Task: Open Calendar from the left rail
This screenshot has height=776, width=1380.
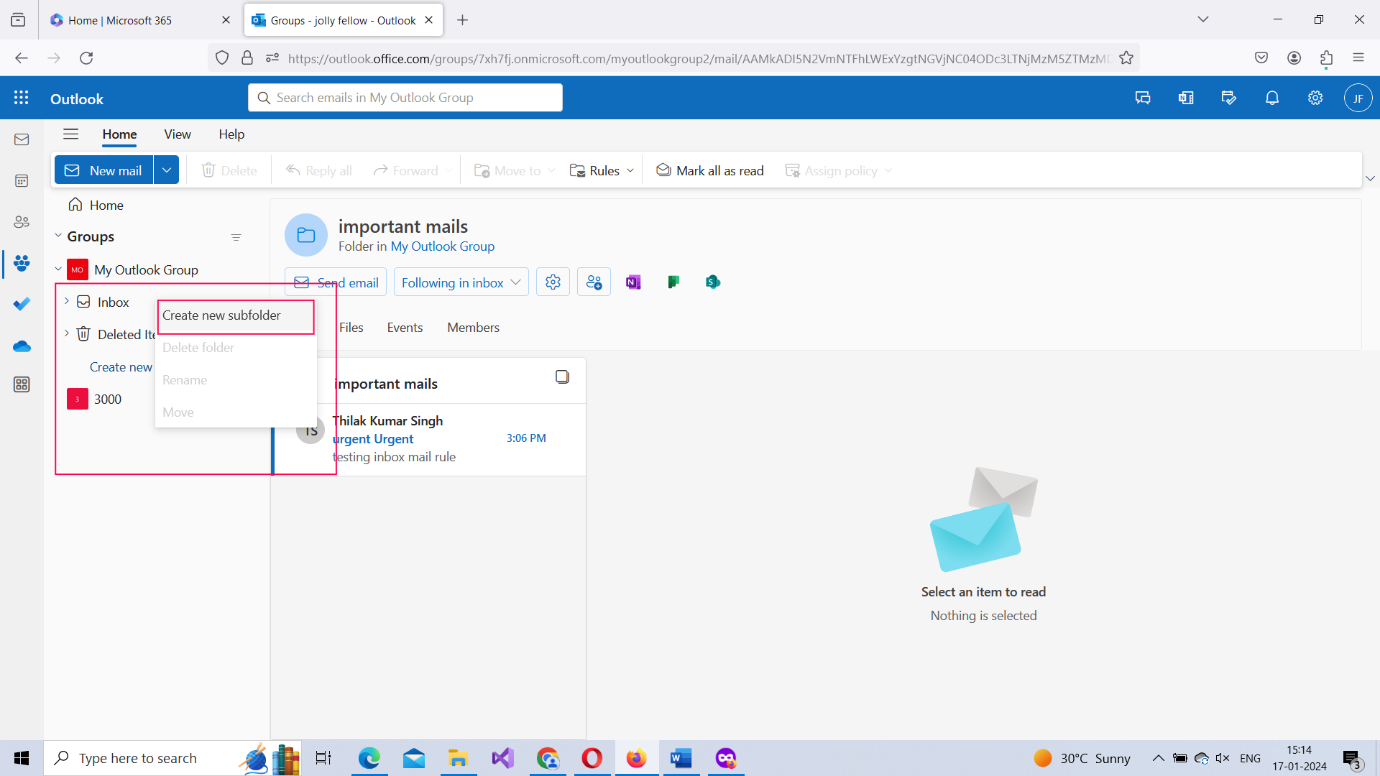Action: tap(21, 181)
